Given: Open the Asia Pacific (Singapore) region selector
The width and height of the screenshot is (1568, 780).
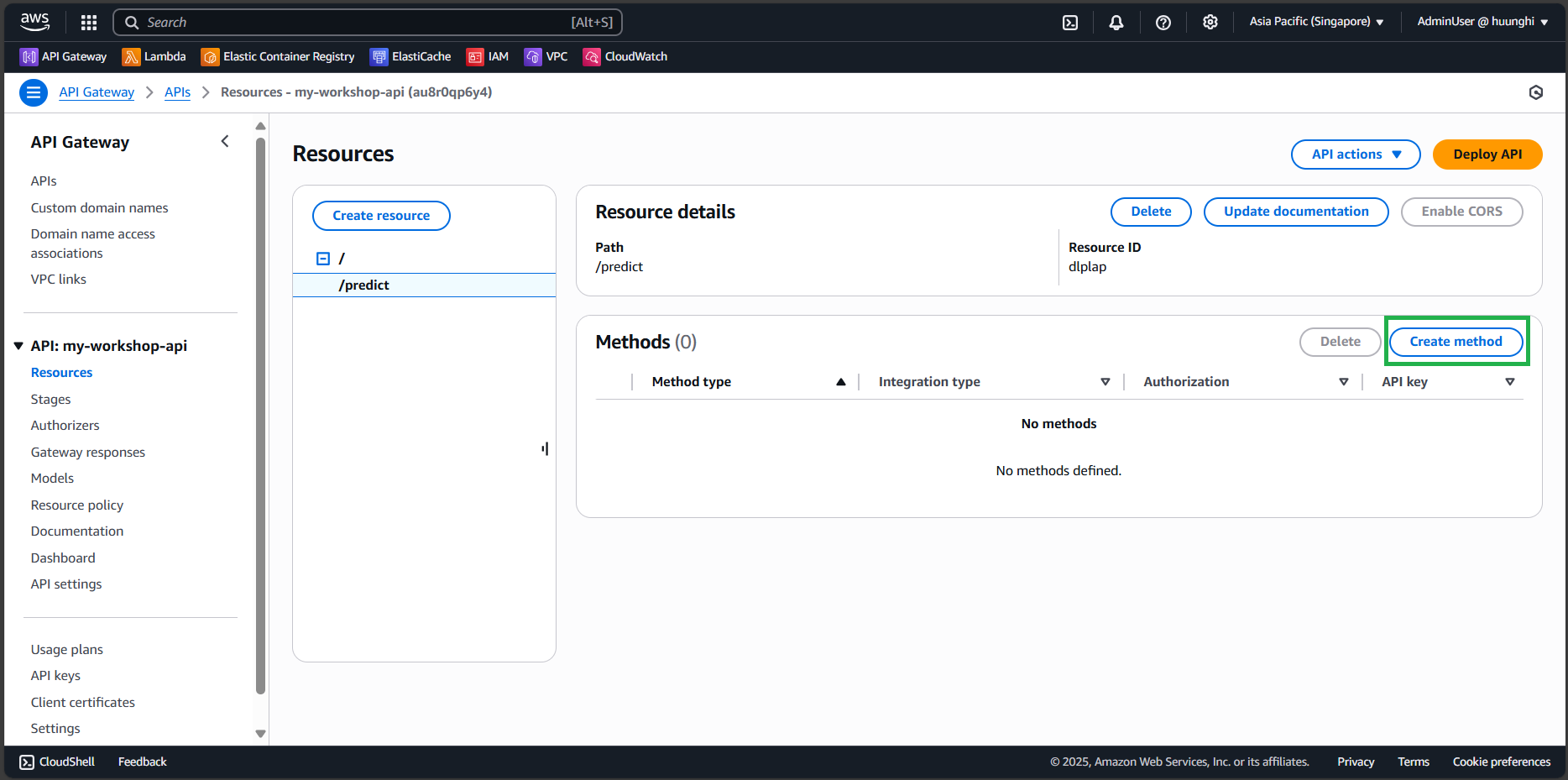Looking at the screenshot, I should [x=1316, y=22].
